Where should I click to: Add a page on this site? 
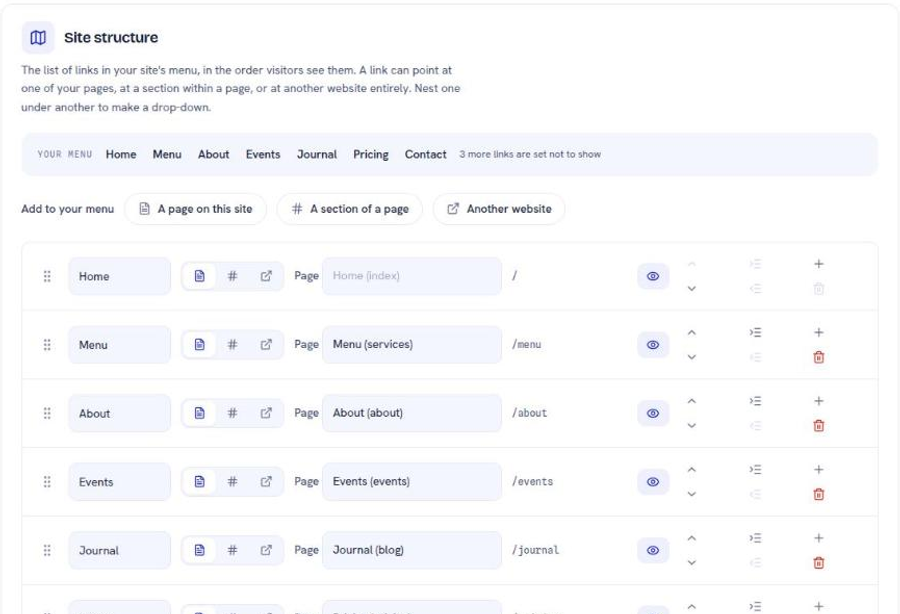point(196,209)
